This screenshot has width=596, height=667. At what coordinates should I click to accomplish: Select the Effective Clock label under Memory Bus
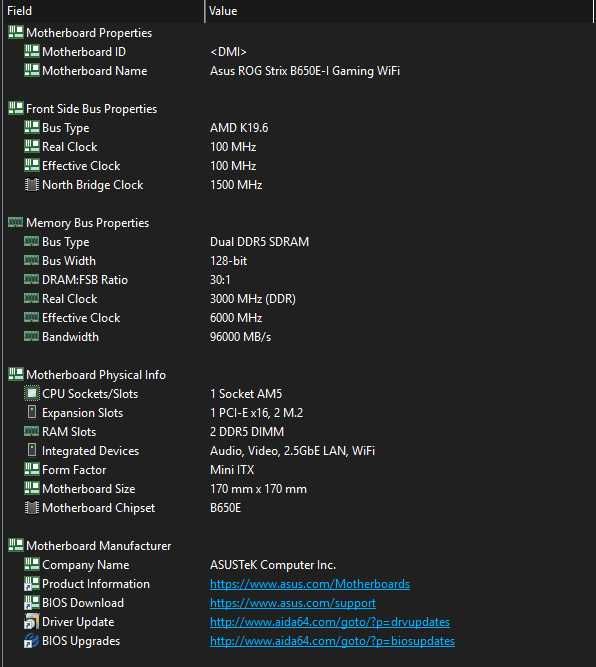click(x=81, y=318)
